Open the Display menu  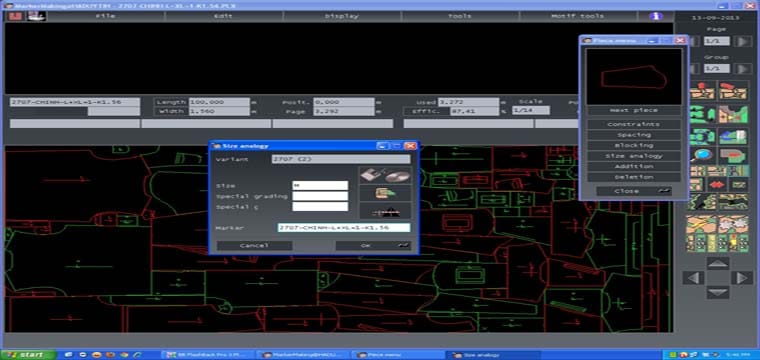pos(342,16)
